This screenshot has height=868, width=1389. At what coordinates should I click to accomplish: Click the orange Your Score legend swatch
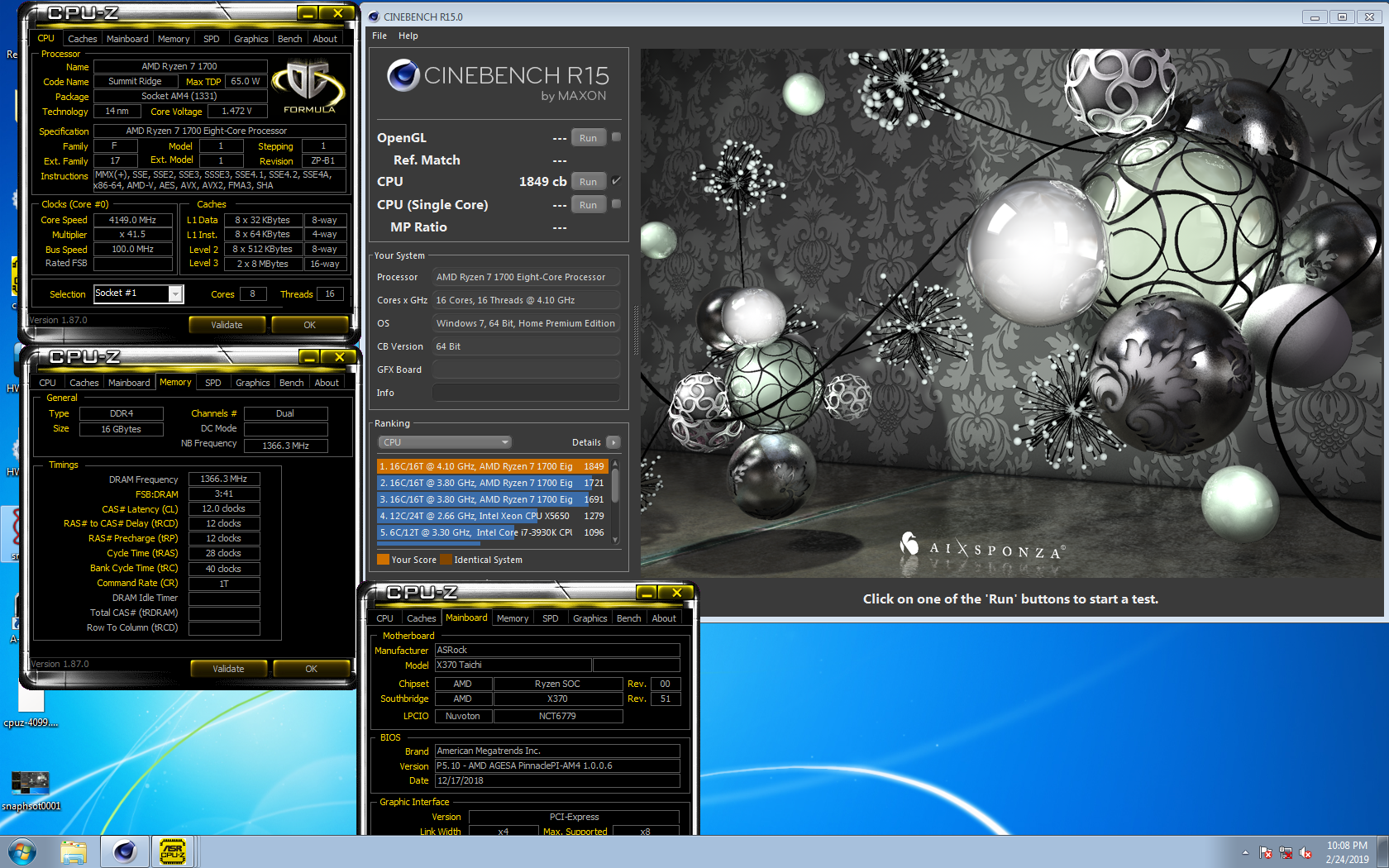coord(383,560)
